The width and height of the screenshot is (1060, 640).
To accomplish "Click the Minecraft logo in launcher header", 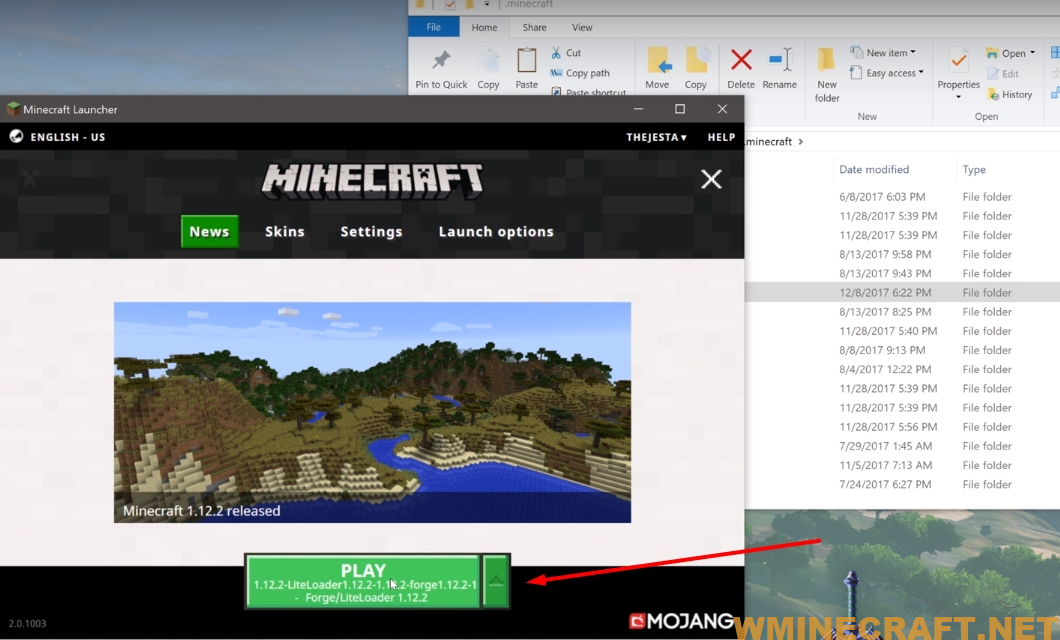I will pyautogui.click(x=372, y=181).
